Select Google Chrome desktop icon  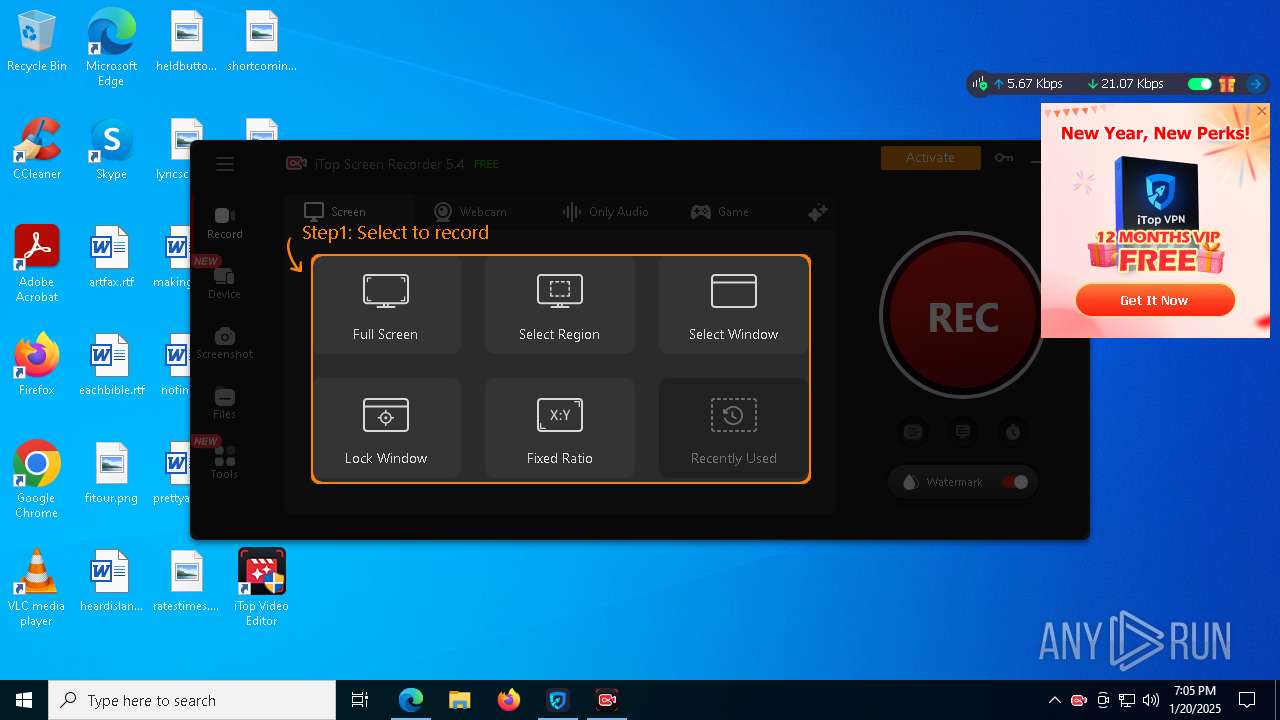[x=37, y=480]
